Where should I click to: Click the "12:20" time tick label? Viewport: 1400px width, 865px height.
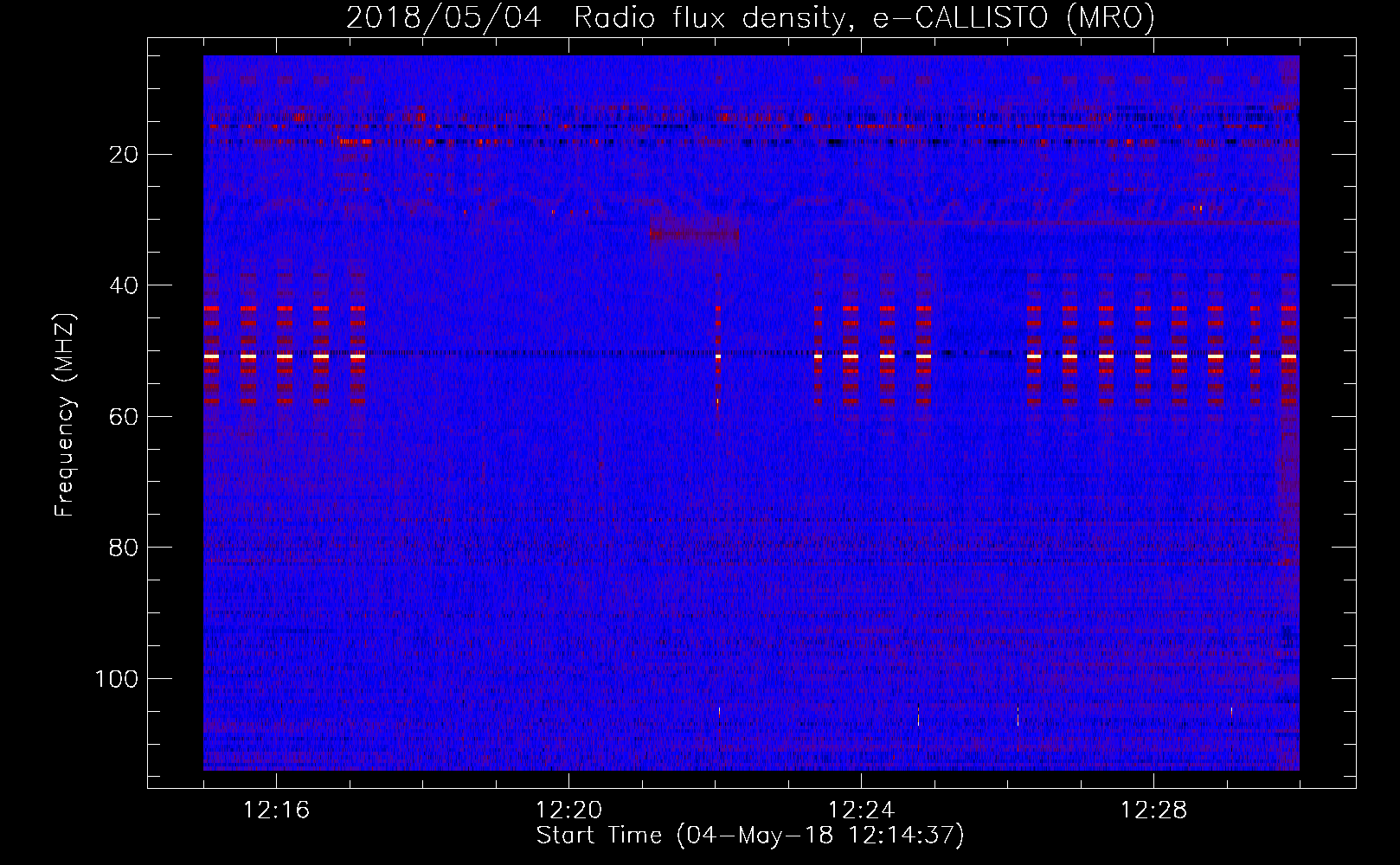coord(568,811)
